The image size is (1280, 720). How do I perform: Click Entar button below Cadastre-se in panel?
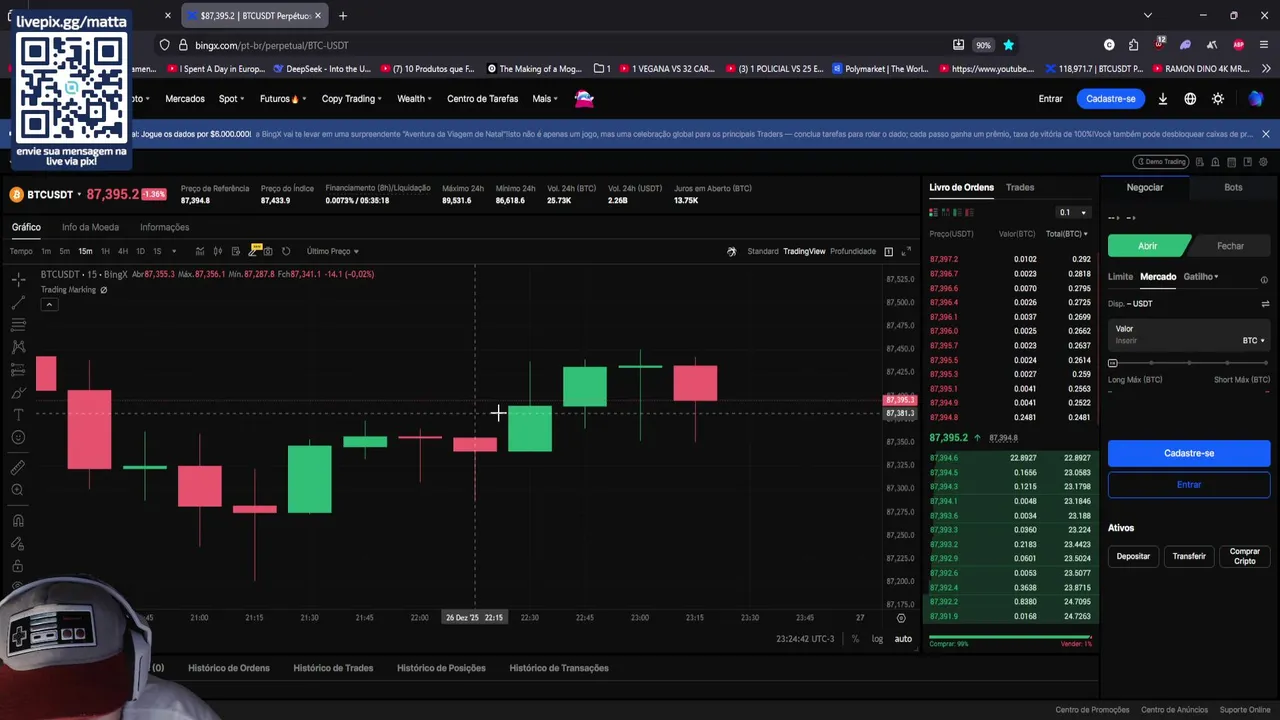click(x=1189, y=485)
